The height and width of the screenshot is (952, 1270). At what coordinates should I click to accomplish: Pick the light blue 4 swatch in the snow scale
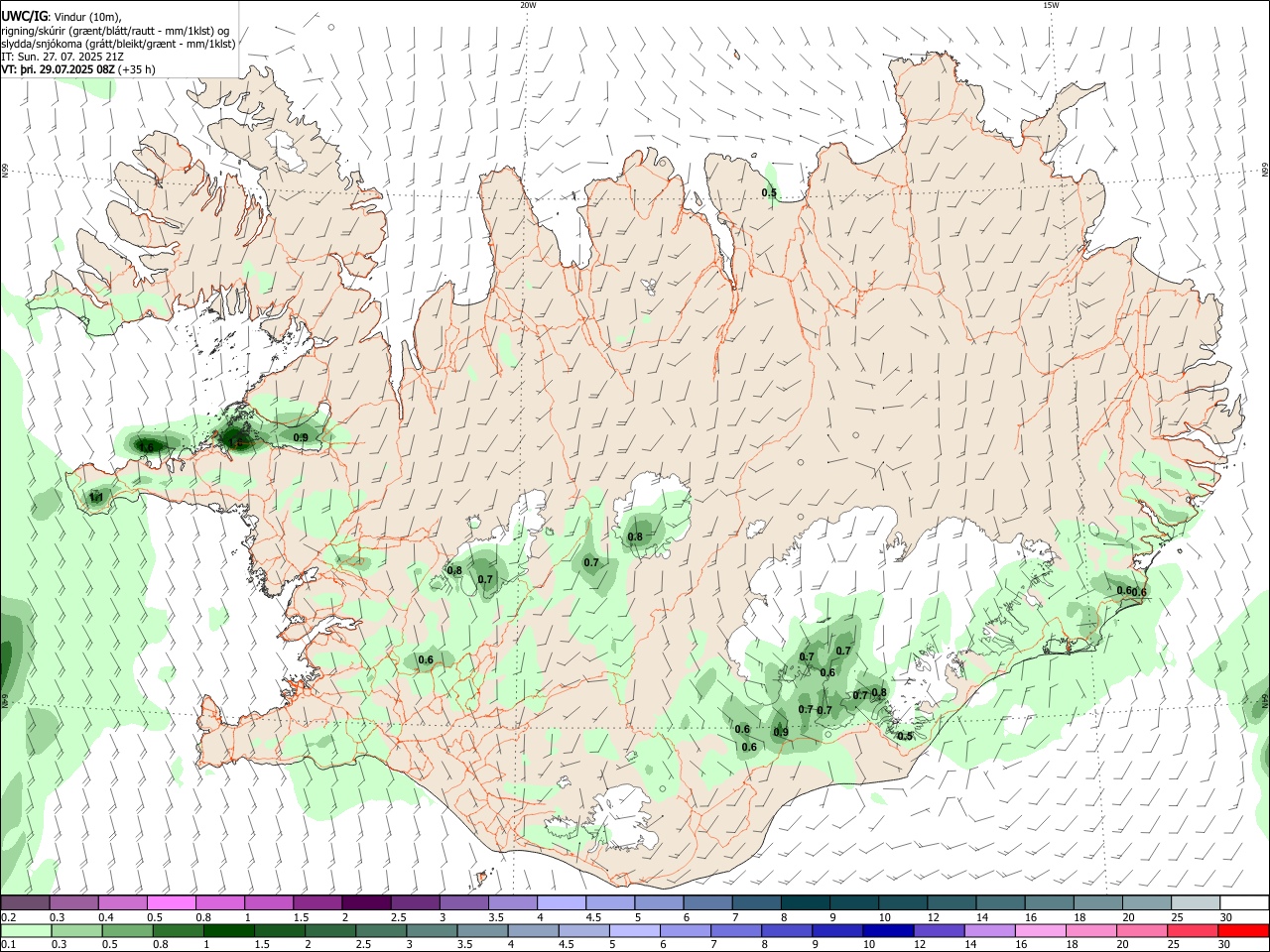(x=561, y=903)
